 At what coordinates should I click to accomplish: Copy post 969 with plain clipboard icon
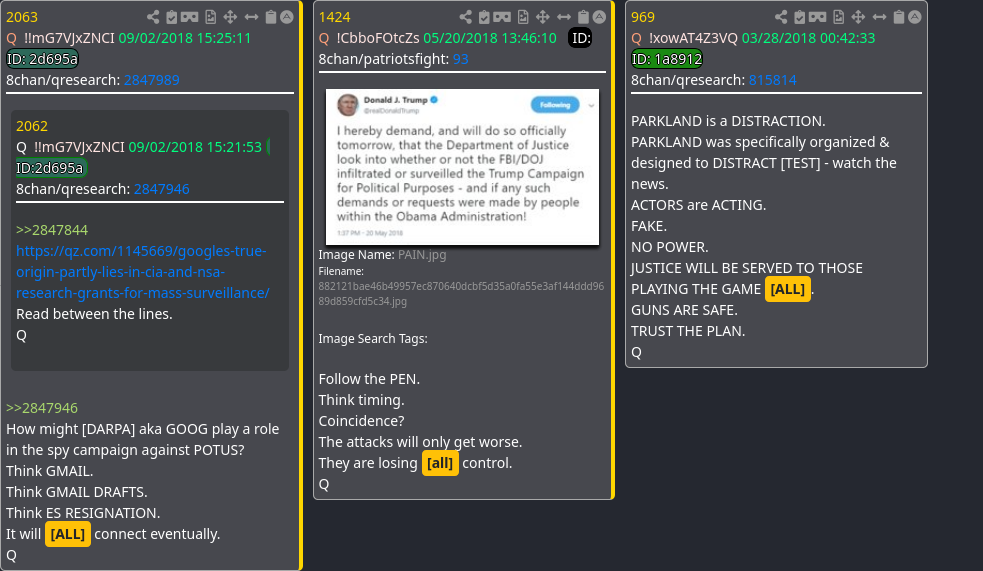click(899, 17)
